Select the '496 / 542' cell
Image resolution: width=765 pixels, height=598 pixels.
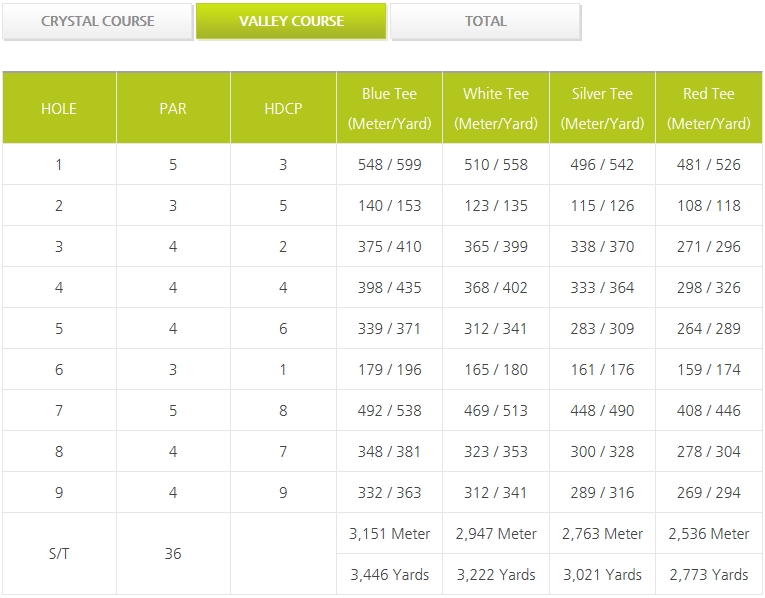coord(602,165)
